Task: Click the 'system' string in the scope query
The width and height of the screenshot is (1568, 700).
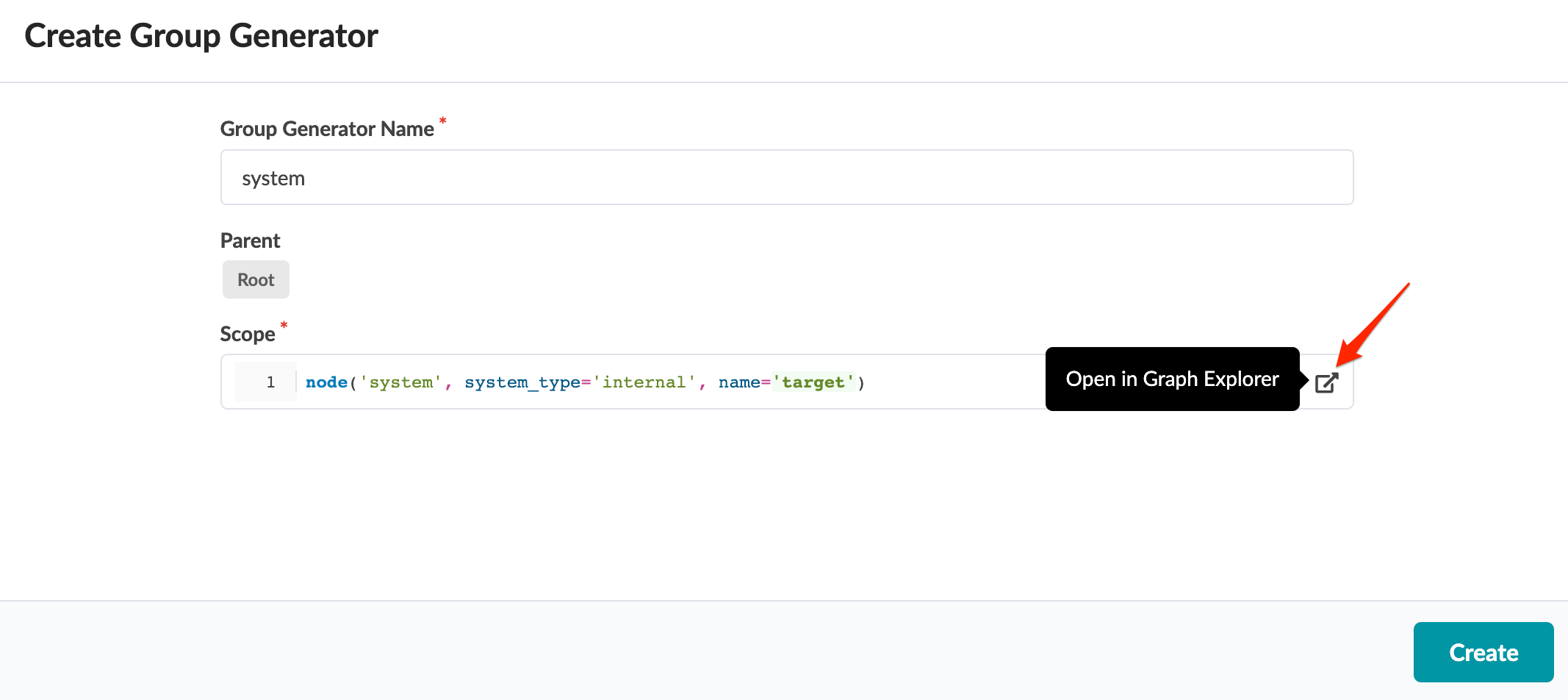Action: click(400, 382)
